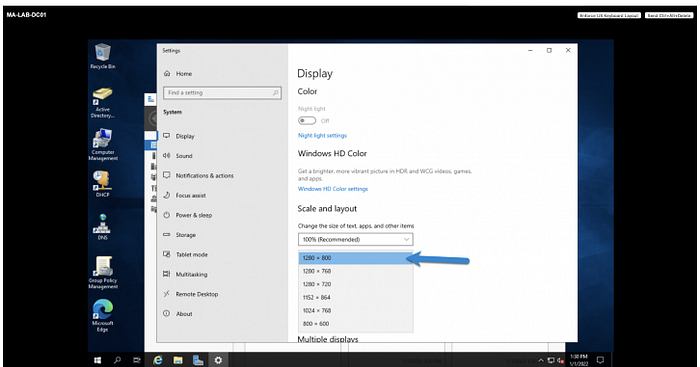The width and height of the screenshot is (700, 367).
Task: Click Enforce US Keyboard Layout button
Action: pos(609,15)
